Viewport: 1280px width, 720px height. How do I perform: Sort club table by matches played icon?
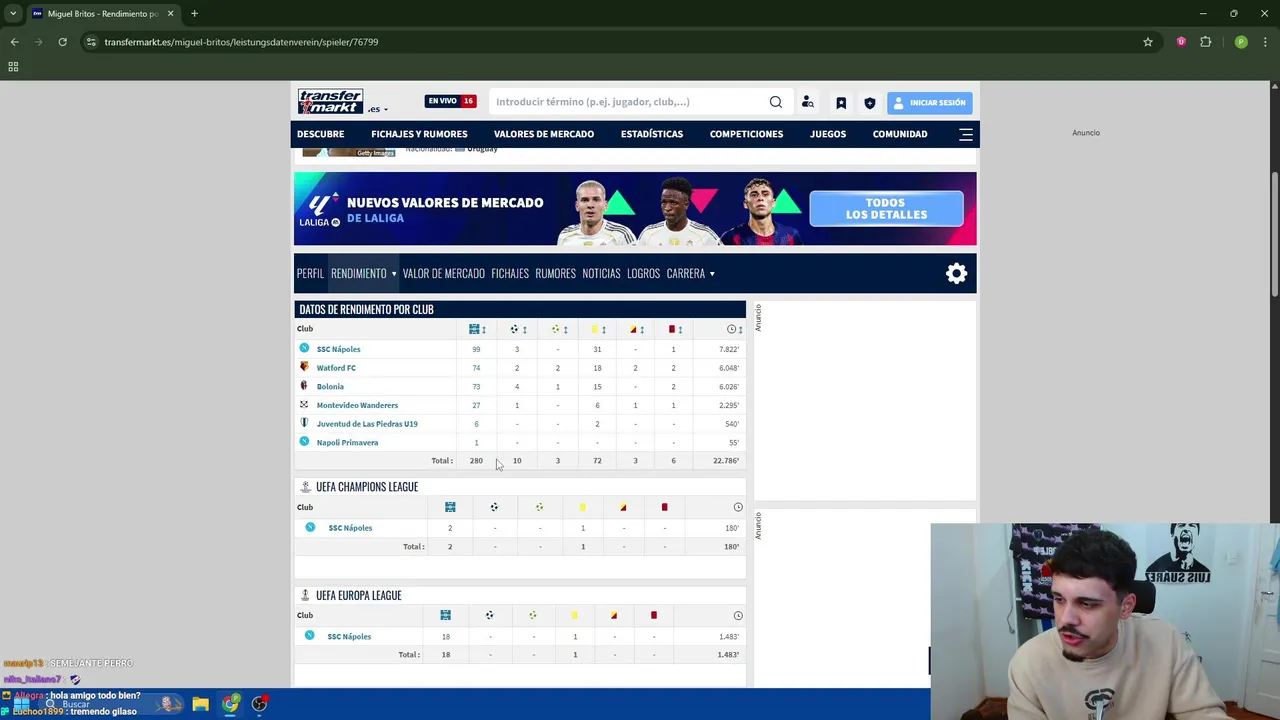tap(477, 329)
